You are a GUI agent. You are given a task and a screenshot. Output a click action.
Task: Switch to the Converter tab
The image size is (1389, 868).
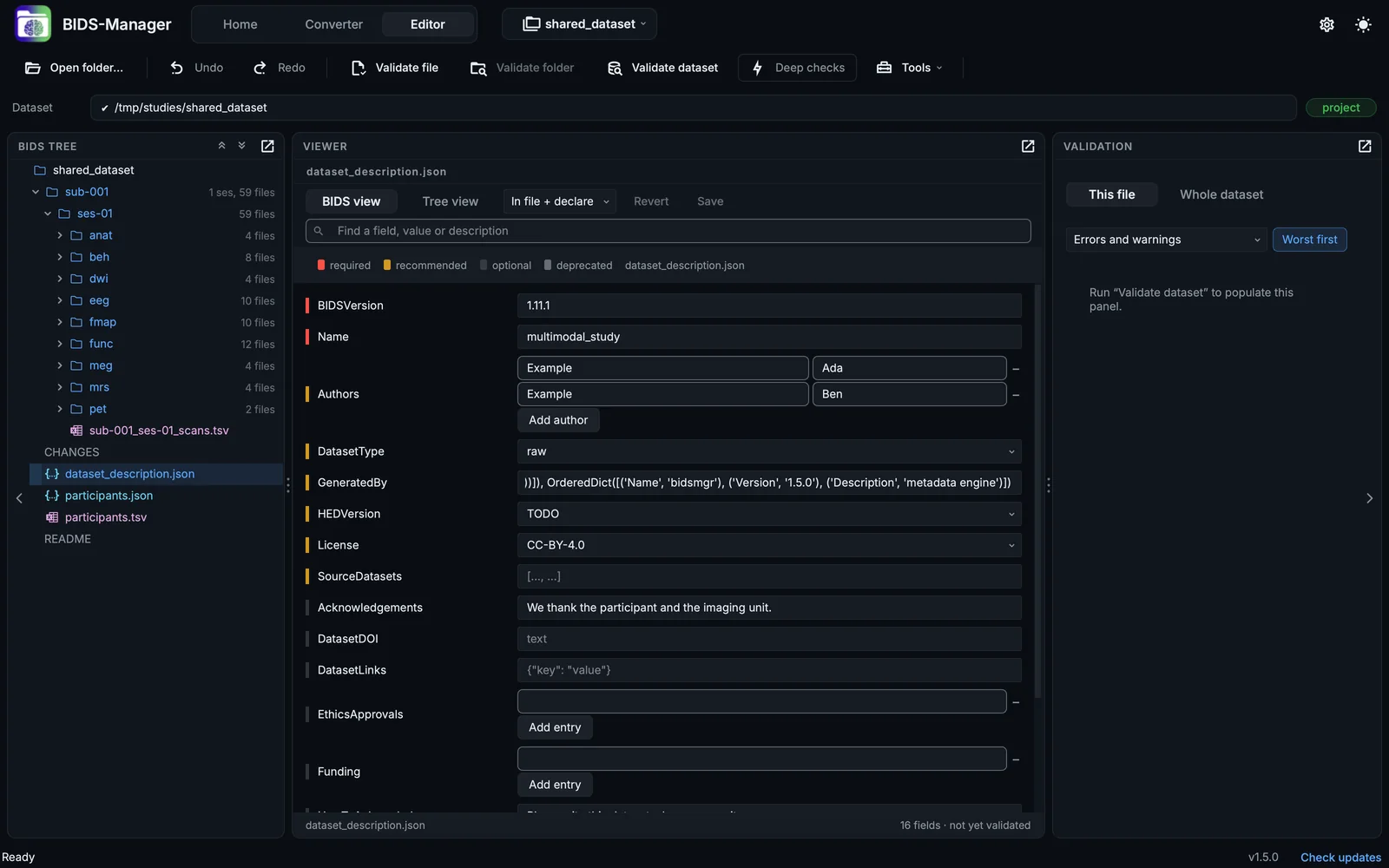coord(333,24)
